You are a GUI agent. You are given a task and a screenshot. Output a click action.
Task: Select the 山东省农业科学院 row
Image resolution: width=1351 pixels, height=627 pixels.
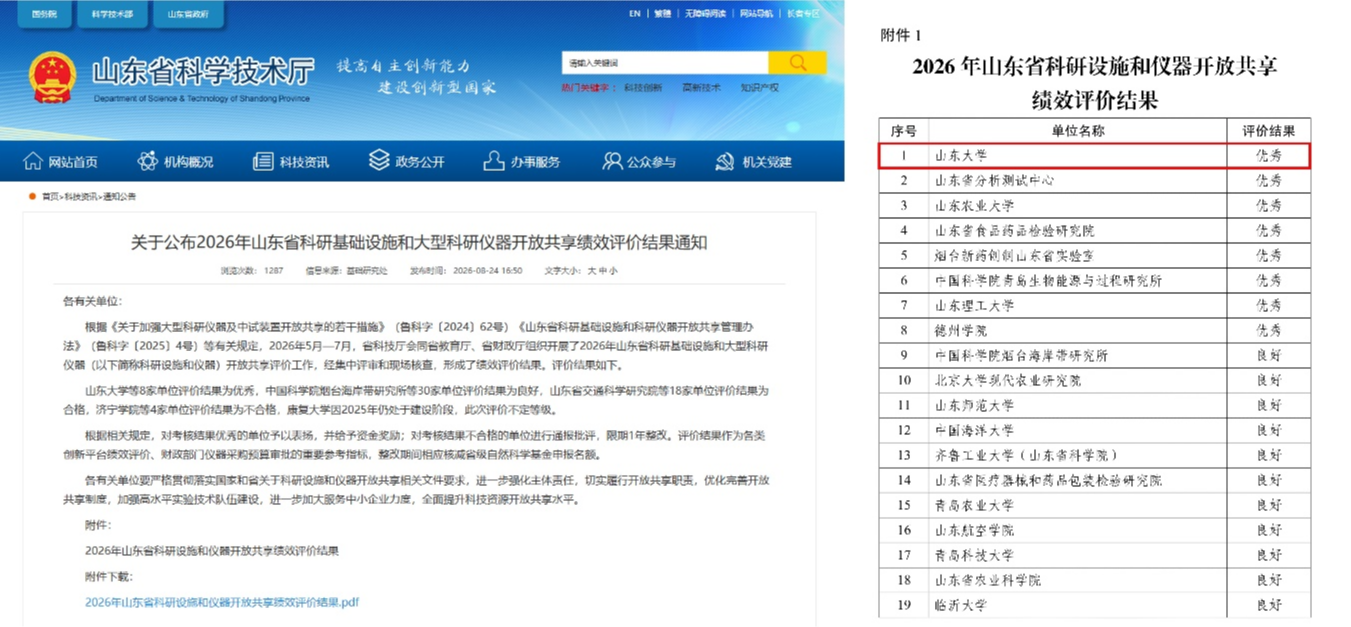pos(1095,581)
